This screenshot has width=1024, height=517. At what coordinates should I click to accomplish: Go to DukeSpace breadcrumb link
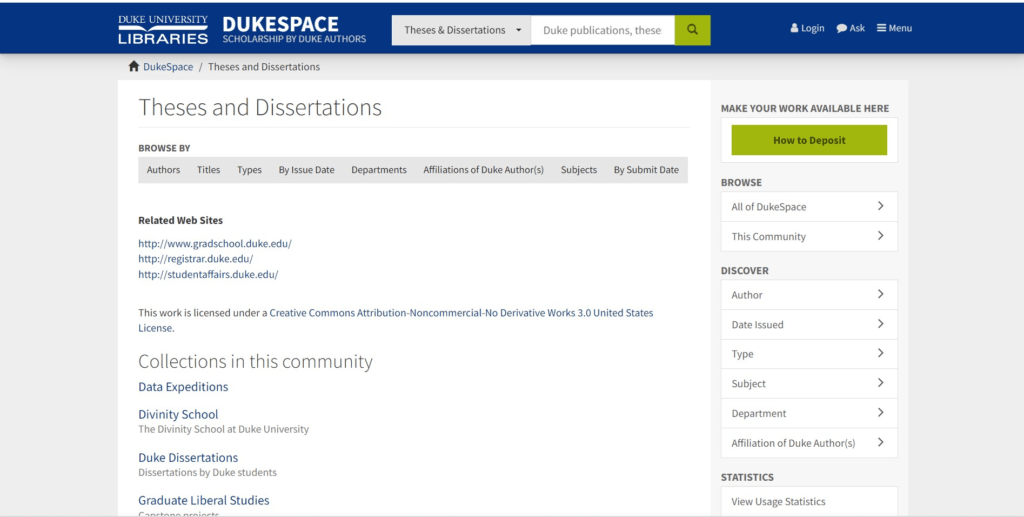(x=168, y=67)
